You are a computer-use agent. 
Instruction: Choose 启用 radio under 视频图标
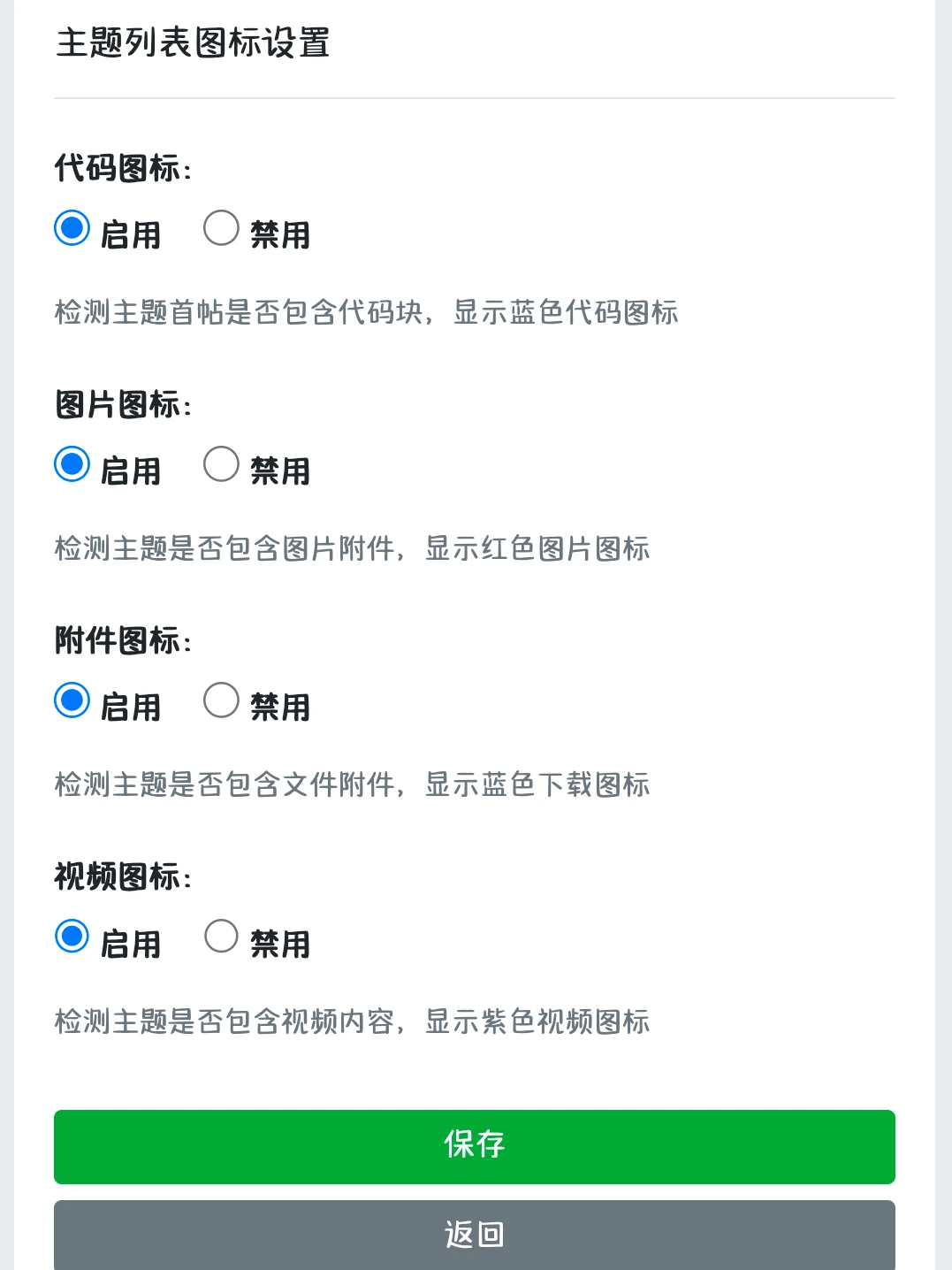click(72, 937)
